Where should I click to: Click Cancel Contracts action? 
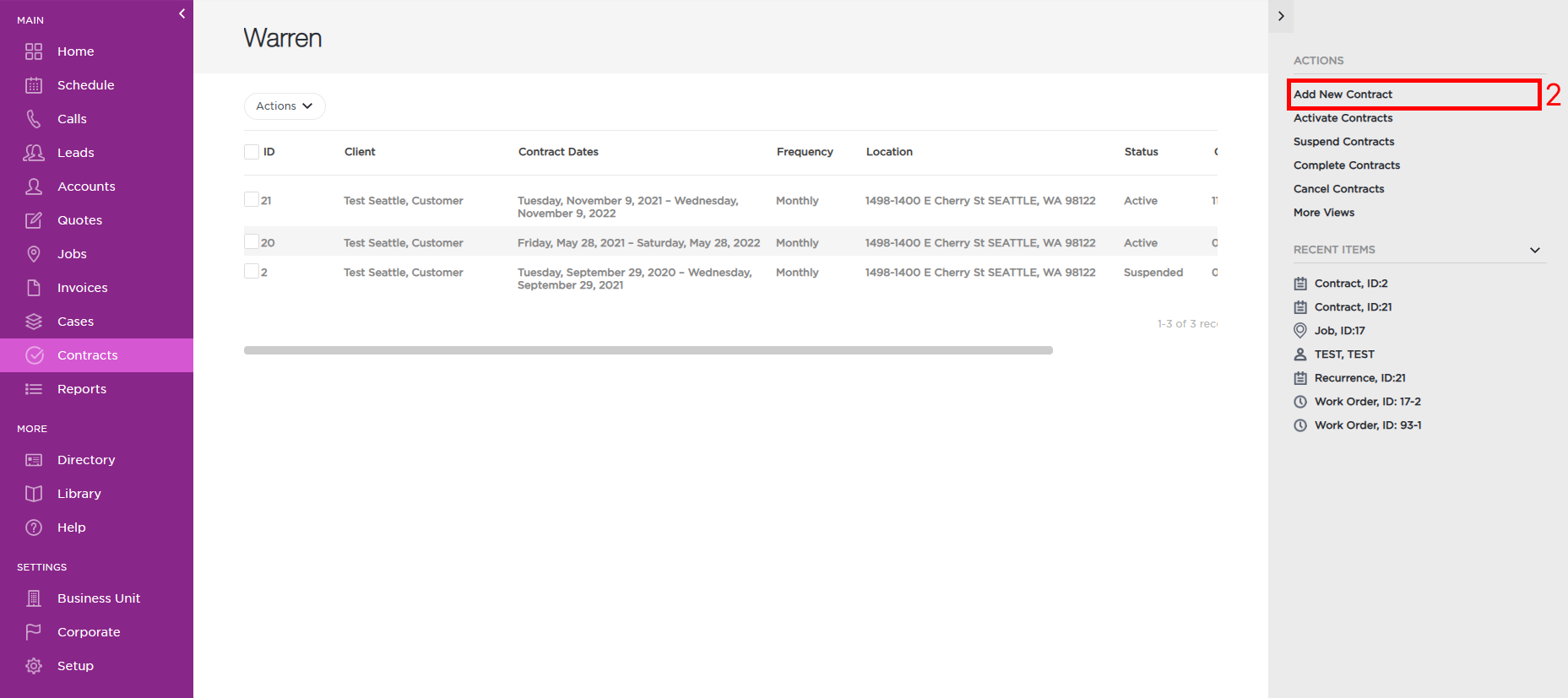tap(1338, 189)
